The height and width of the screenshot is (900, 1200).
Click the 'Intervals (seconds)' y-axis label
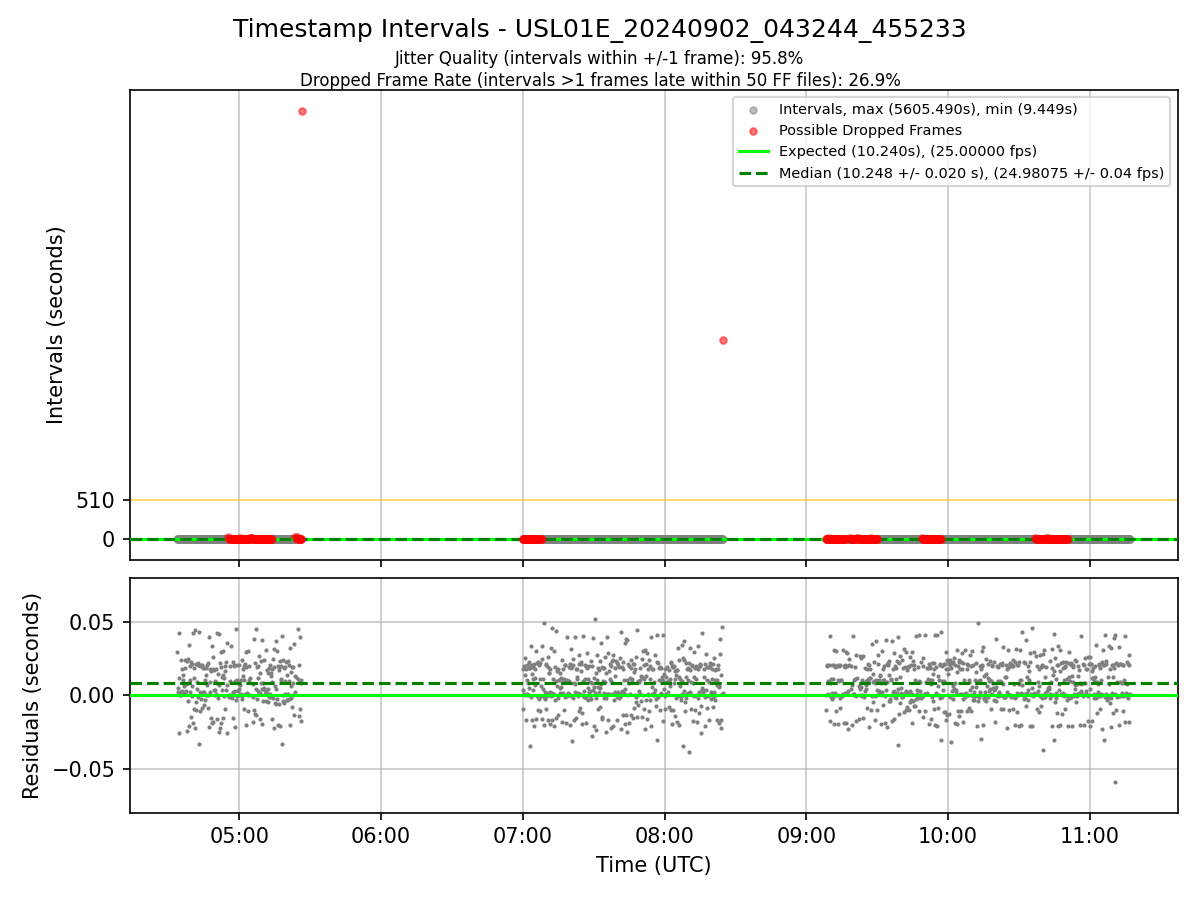56,325
